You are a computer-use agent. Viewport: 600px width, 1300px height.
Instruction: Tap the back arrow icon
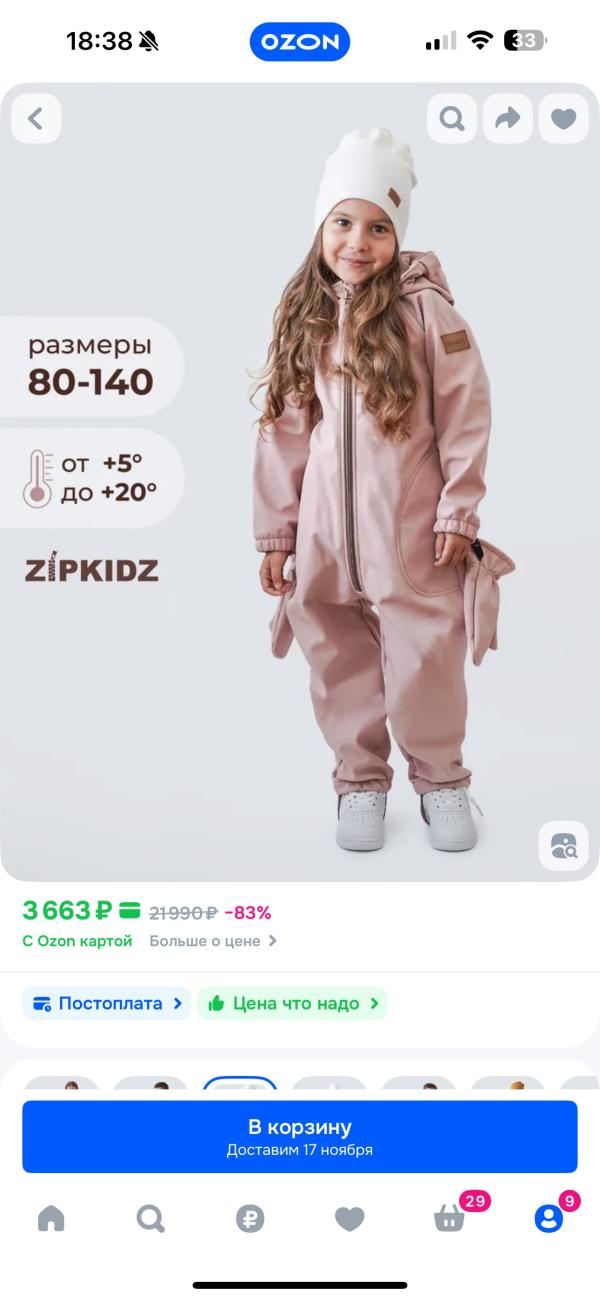(36, 119)
